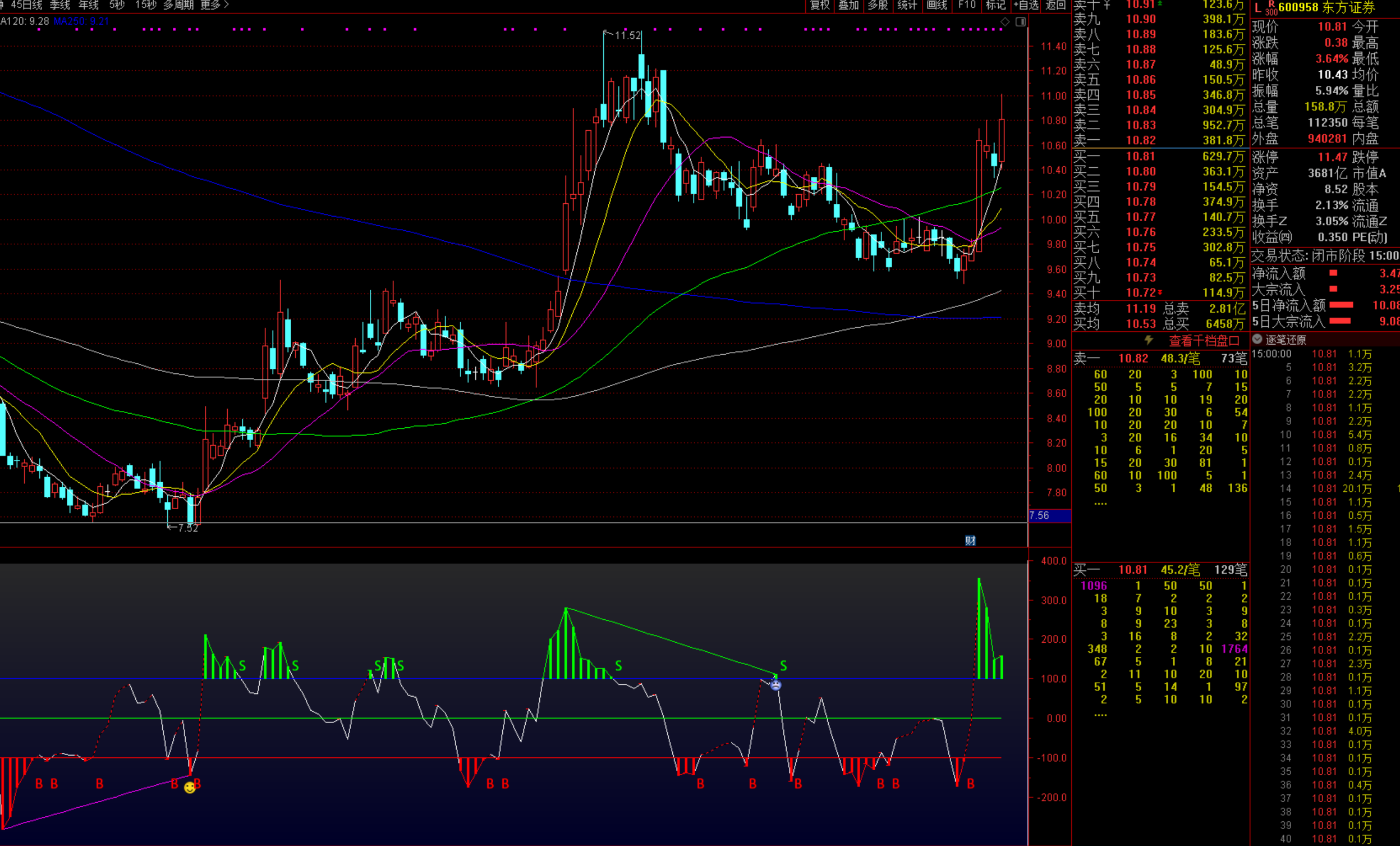The height and width of the screenshot is (846, 1400).
Task: Click 换手 2.13% turnover value
Action: [x=1332, y=205]
